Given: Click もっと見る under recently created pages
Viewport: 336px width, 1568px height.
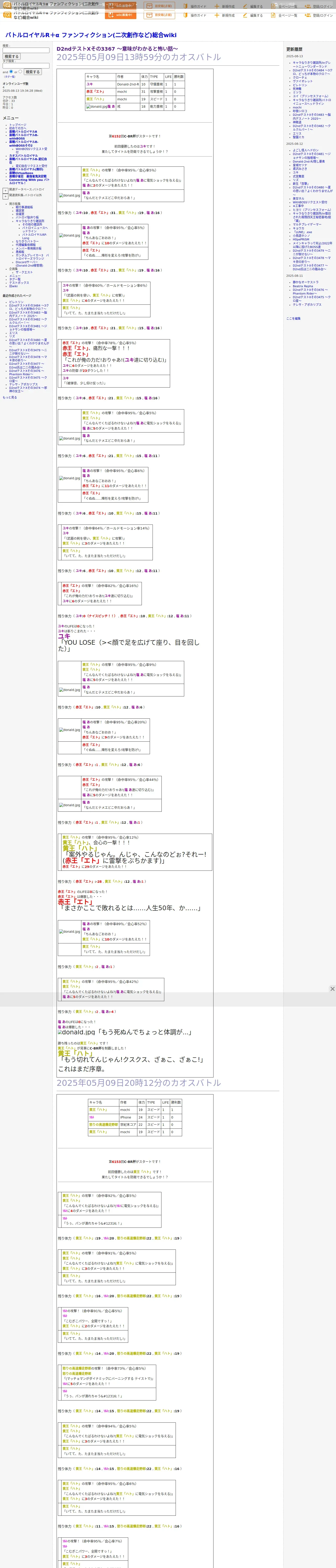Looking at the screenshot, I should (x=10, y=397).
